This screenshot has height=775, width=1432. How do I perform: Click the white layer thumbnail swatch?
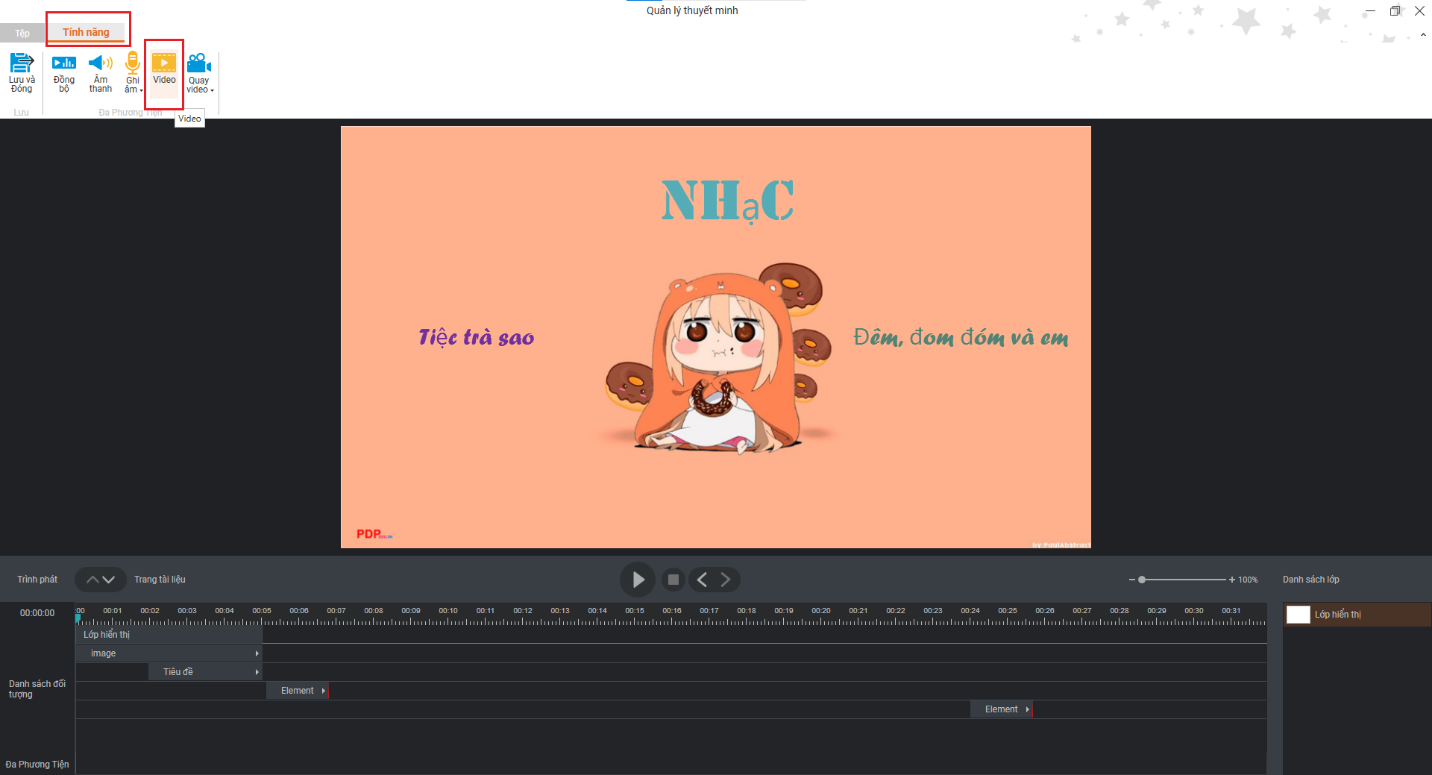click(1298, 614)
